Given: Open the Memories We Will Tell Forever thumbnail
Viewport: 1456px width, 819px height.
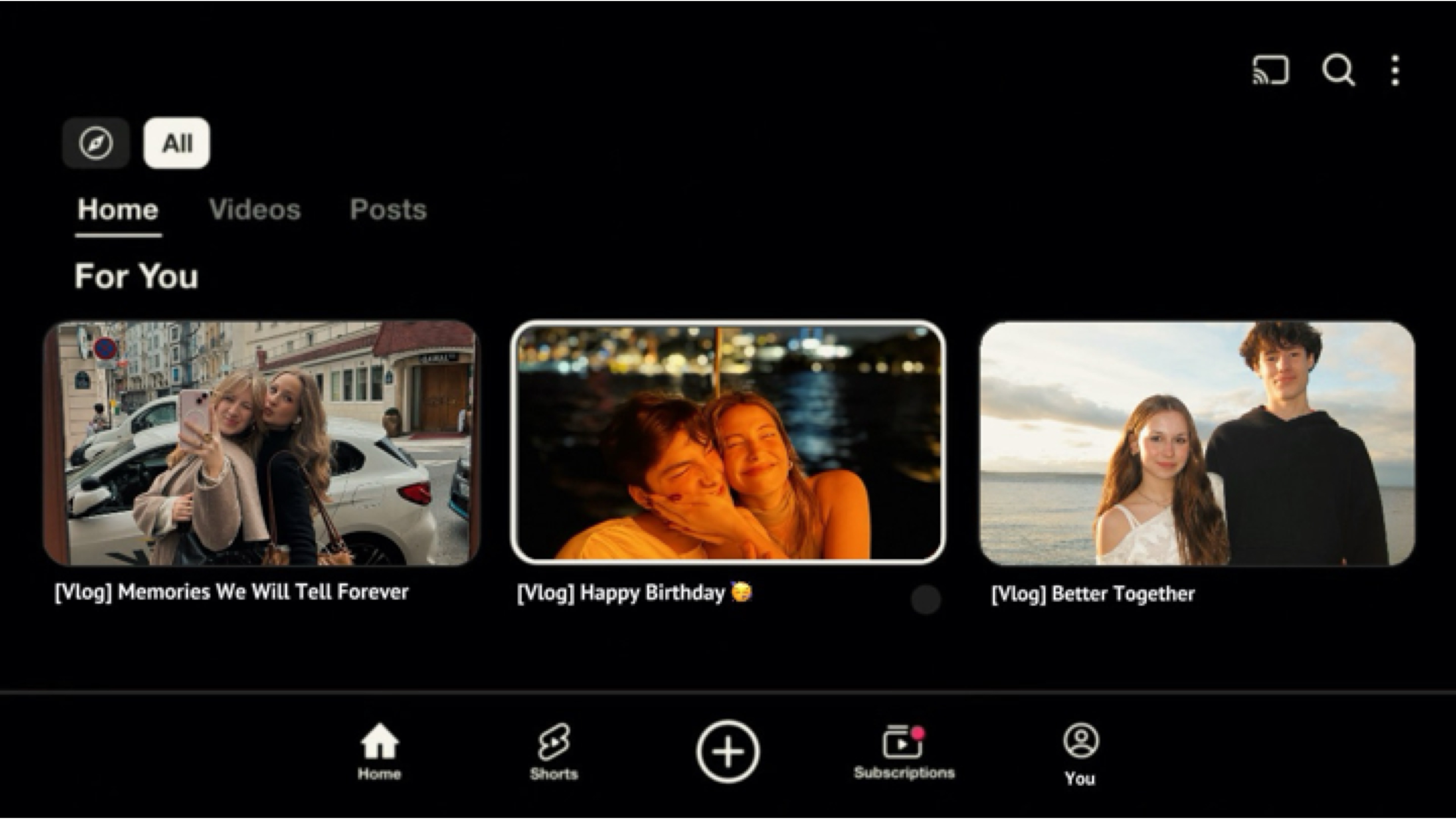Looking at the screenshot, I should tap(262, 443).
